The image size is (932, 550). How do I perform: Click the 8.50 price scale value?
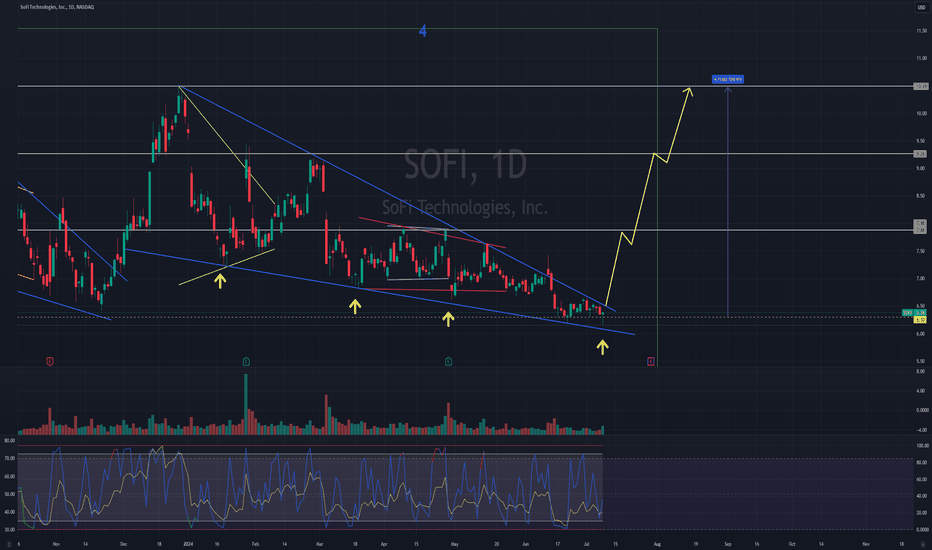(x=921, y=196)
